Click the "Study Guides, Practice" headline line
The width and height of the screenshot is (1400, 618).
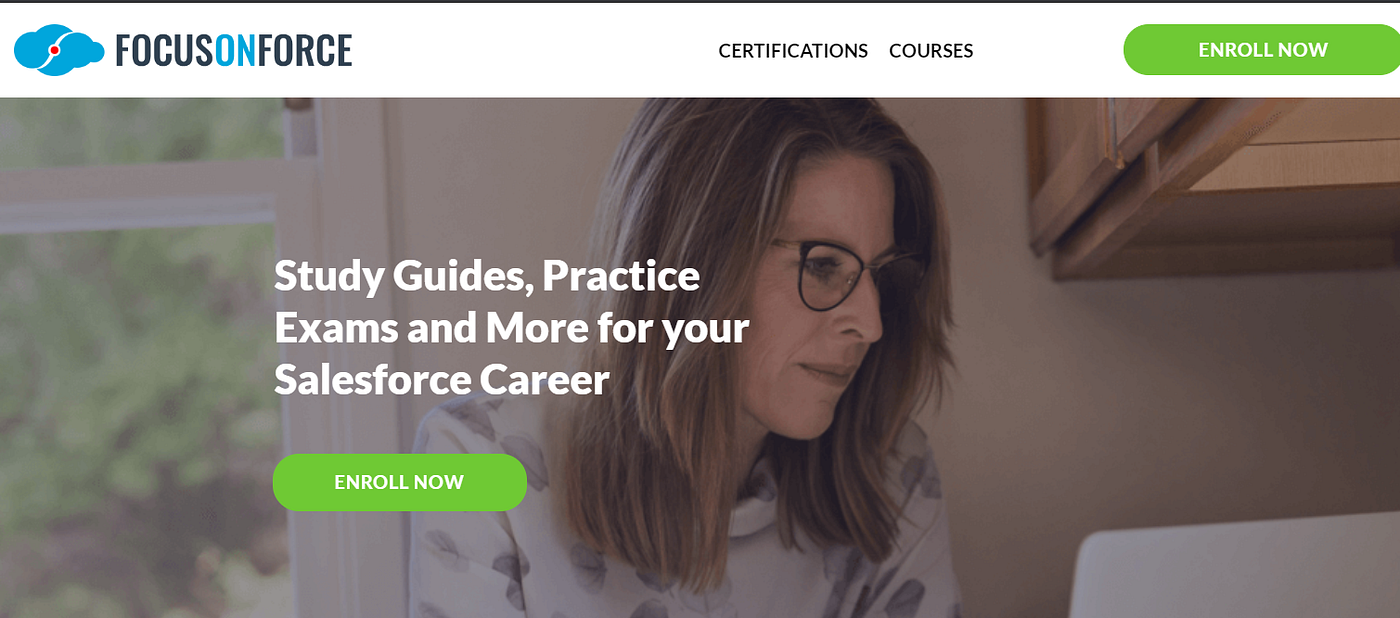(x=487, y=276)
